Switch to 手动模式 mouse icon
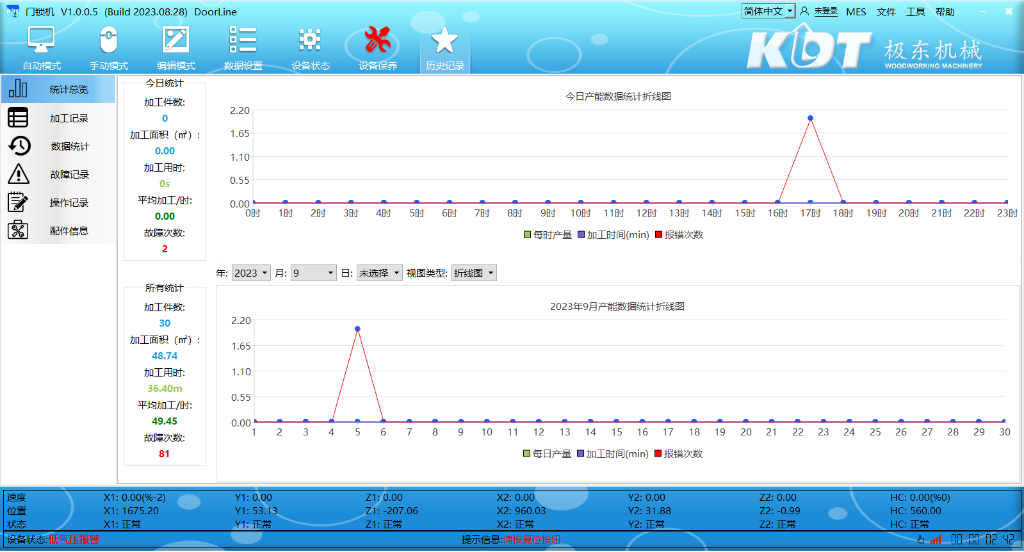Image resolution: width=1024 pixels, height=552 pixels. coord(109,47)
